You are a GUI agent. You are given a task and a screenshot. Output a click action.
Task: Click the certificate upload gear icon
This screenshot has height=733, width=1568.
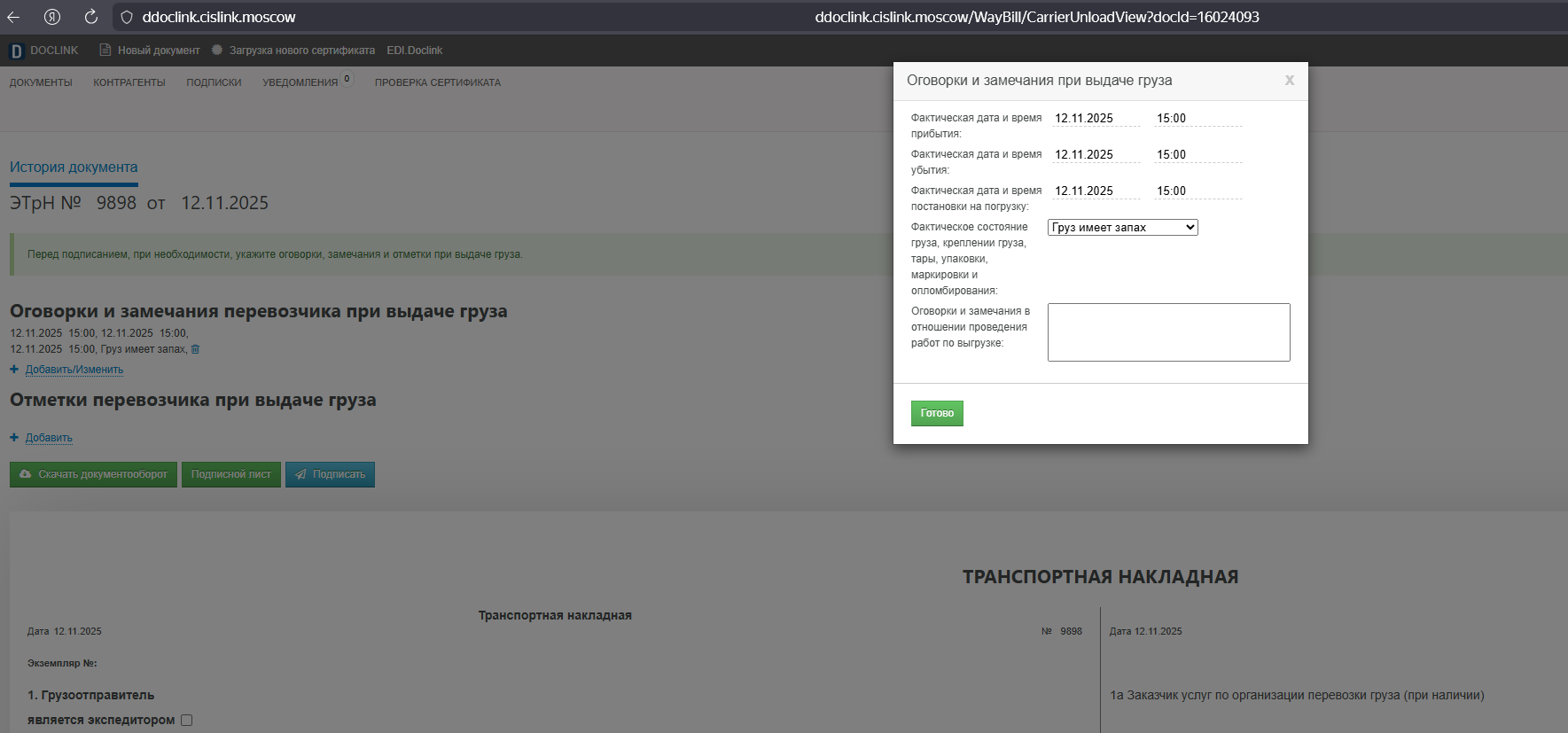217,51
